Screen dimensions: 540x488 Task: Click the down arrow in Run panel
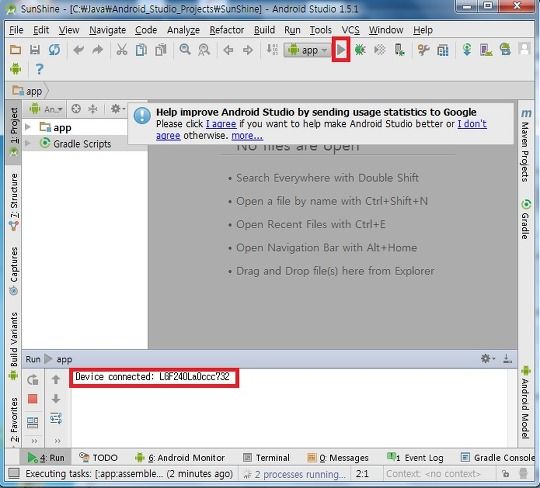pyautogui.click(x=56, y=399)
